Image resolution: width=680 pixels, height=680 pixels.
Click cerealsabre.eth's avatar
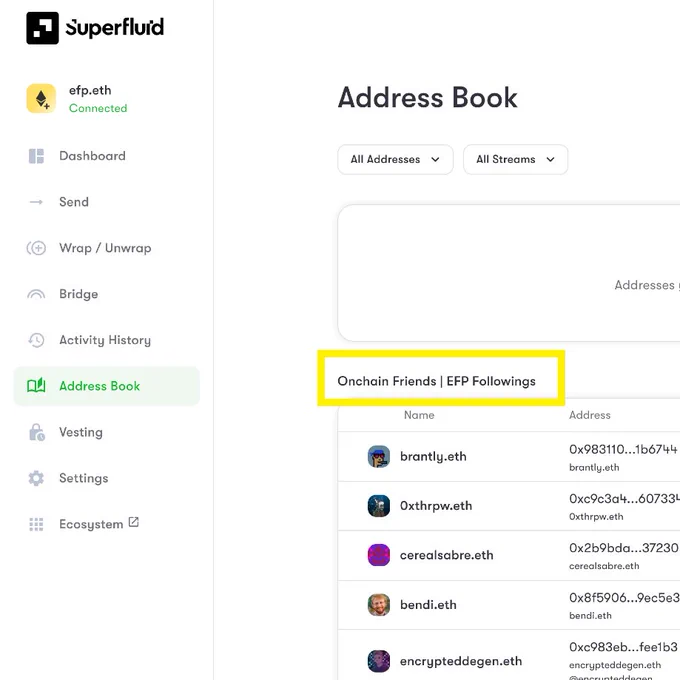pos(379,555)
